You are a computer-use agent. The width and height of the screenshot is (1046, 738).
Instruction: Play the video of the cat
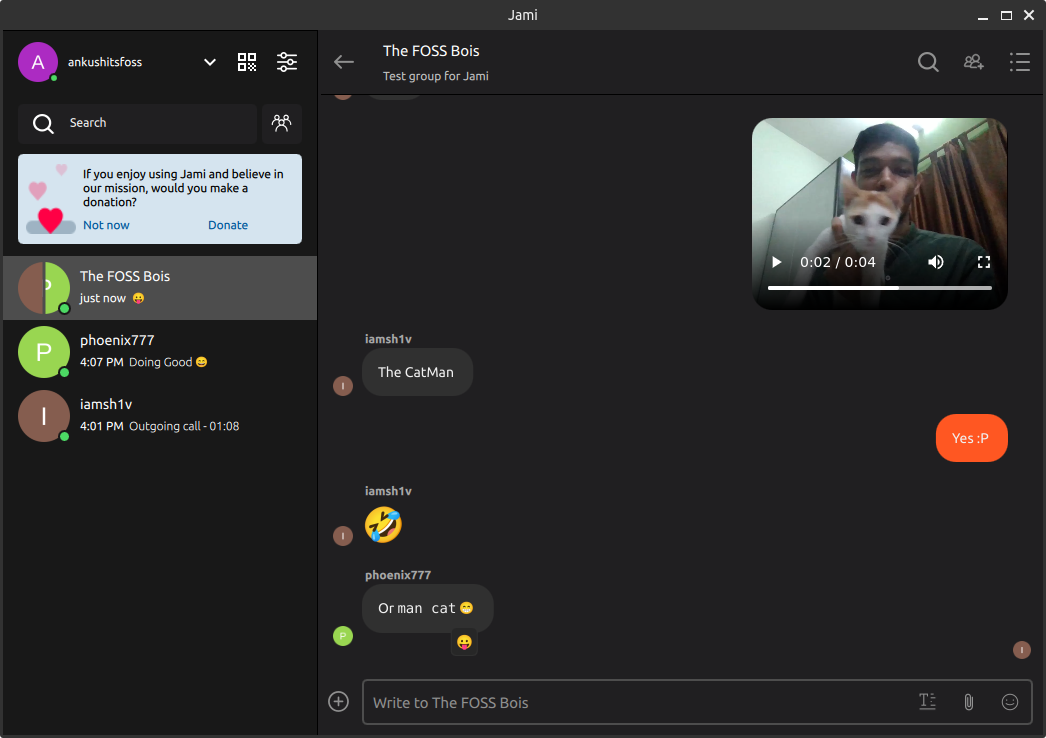point(777,261)
